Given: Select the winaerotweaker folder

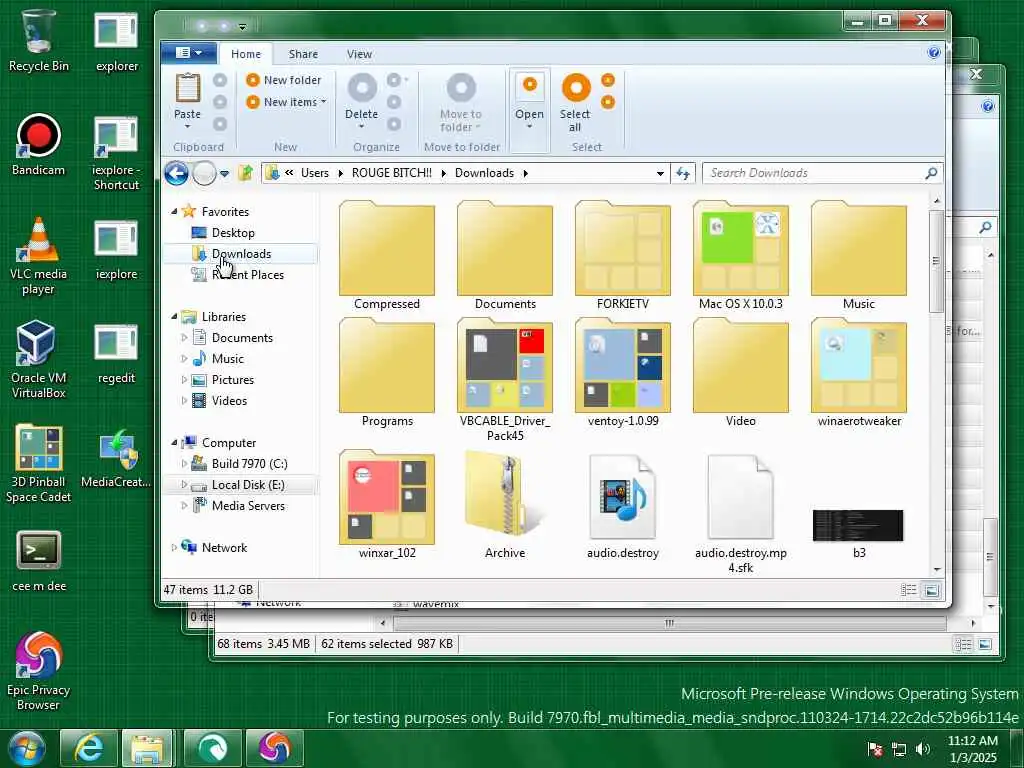Looking at the screenshot, I should tap(859, 374).
